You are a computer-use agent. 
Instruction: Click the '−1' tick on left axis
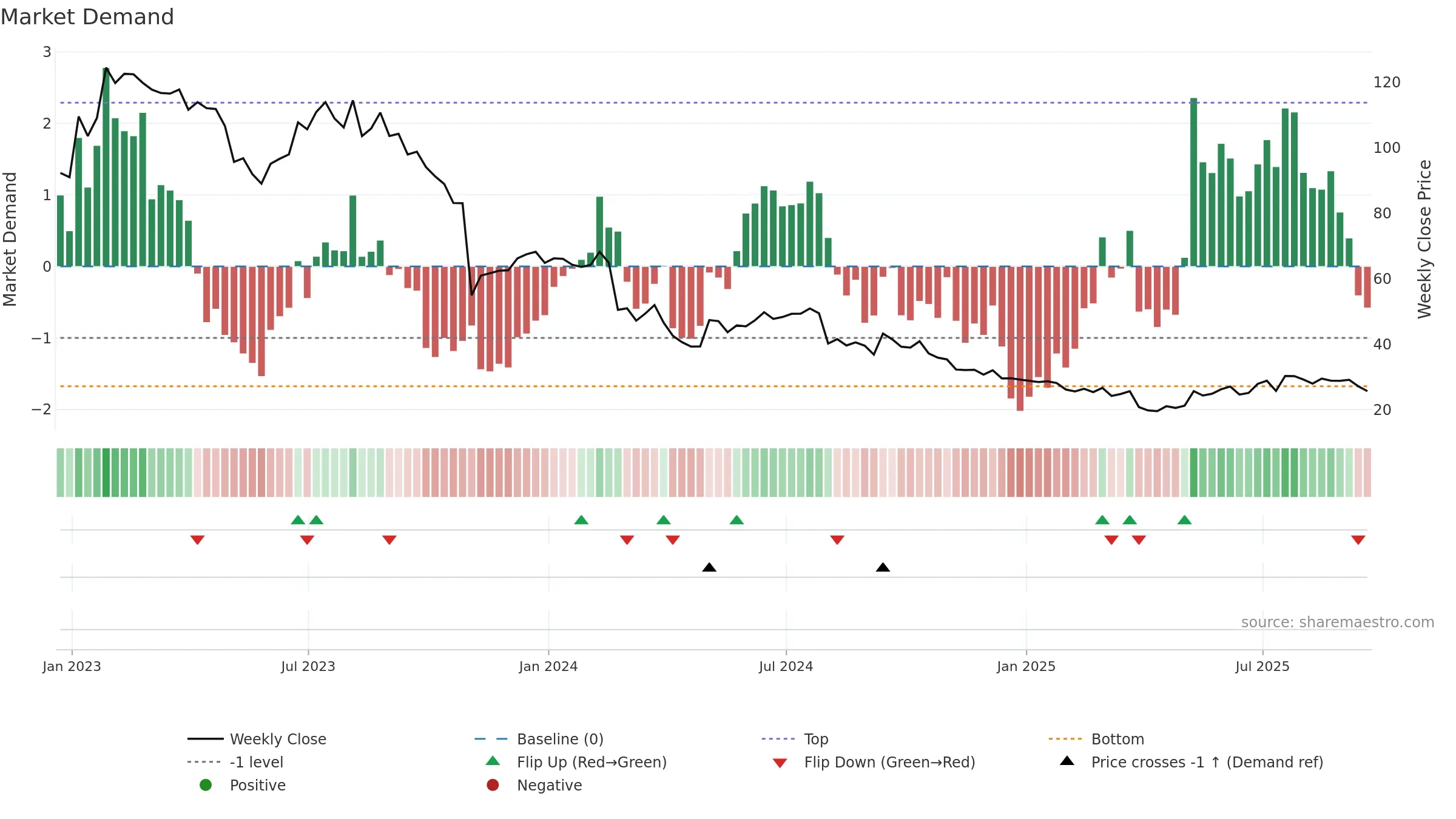(41, 338)
